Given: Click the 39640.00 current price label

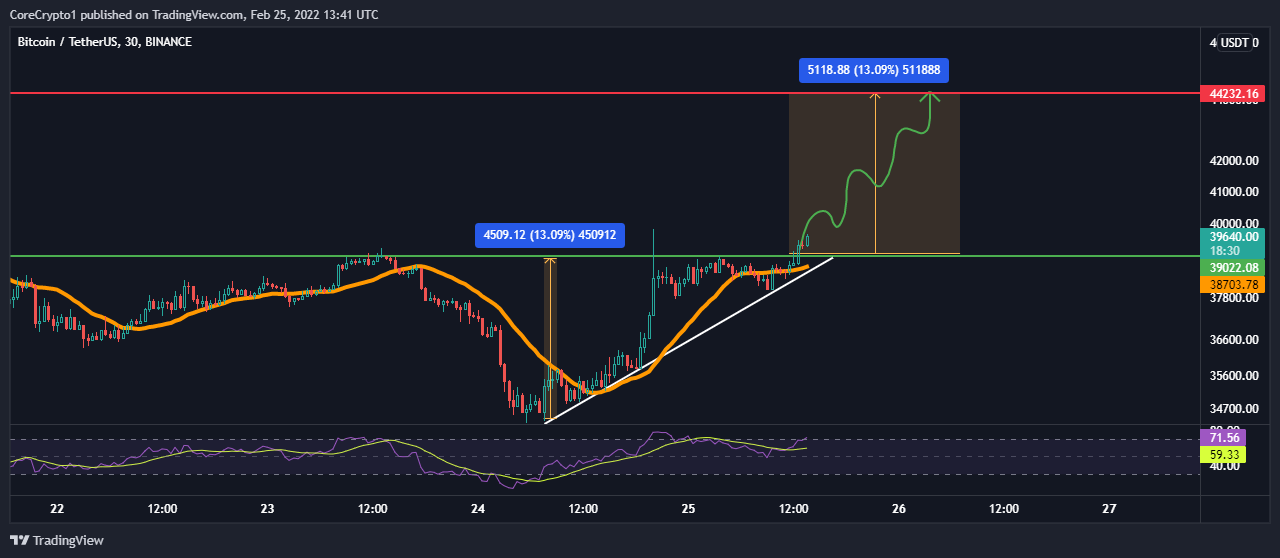Looking at the screenshot, I should pos(1232,237).
